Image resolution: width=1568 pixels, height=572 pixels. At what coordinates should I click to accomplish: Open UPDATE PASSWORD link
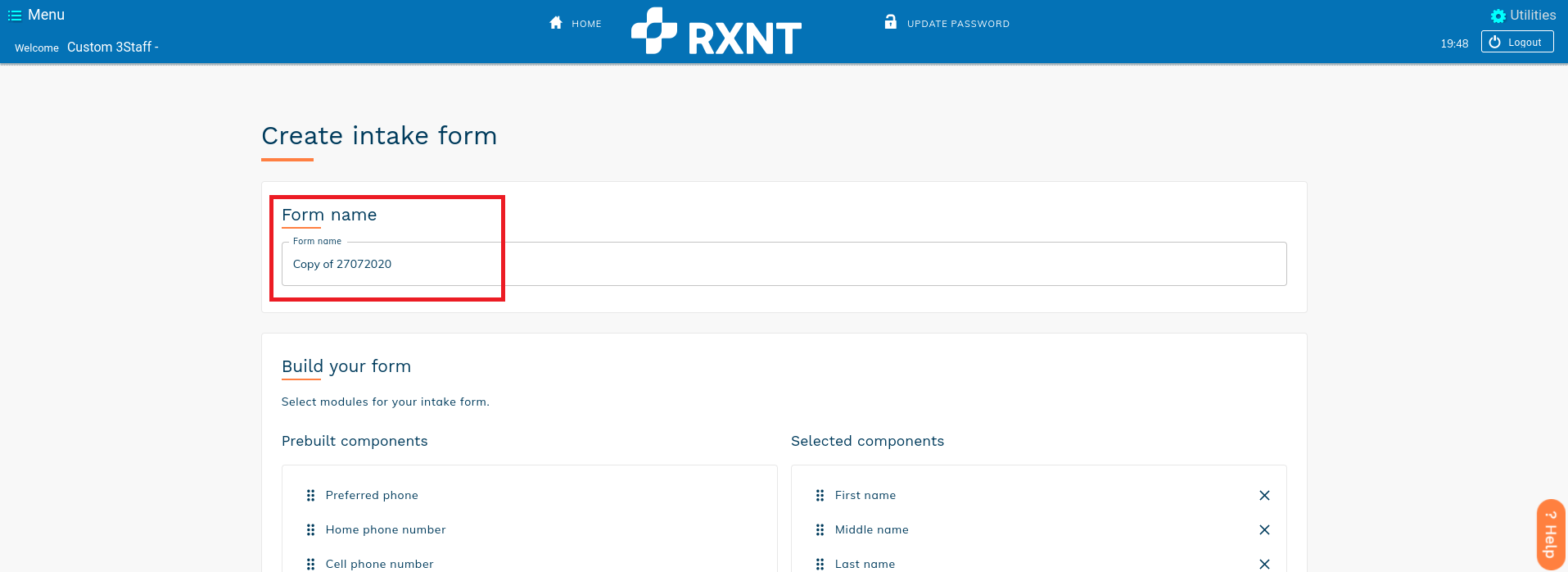click(x=958, y=24)
